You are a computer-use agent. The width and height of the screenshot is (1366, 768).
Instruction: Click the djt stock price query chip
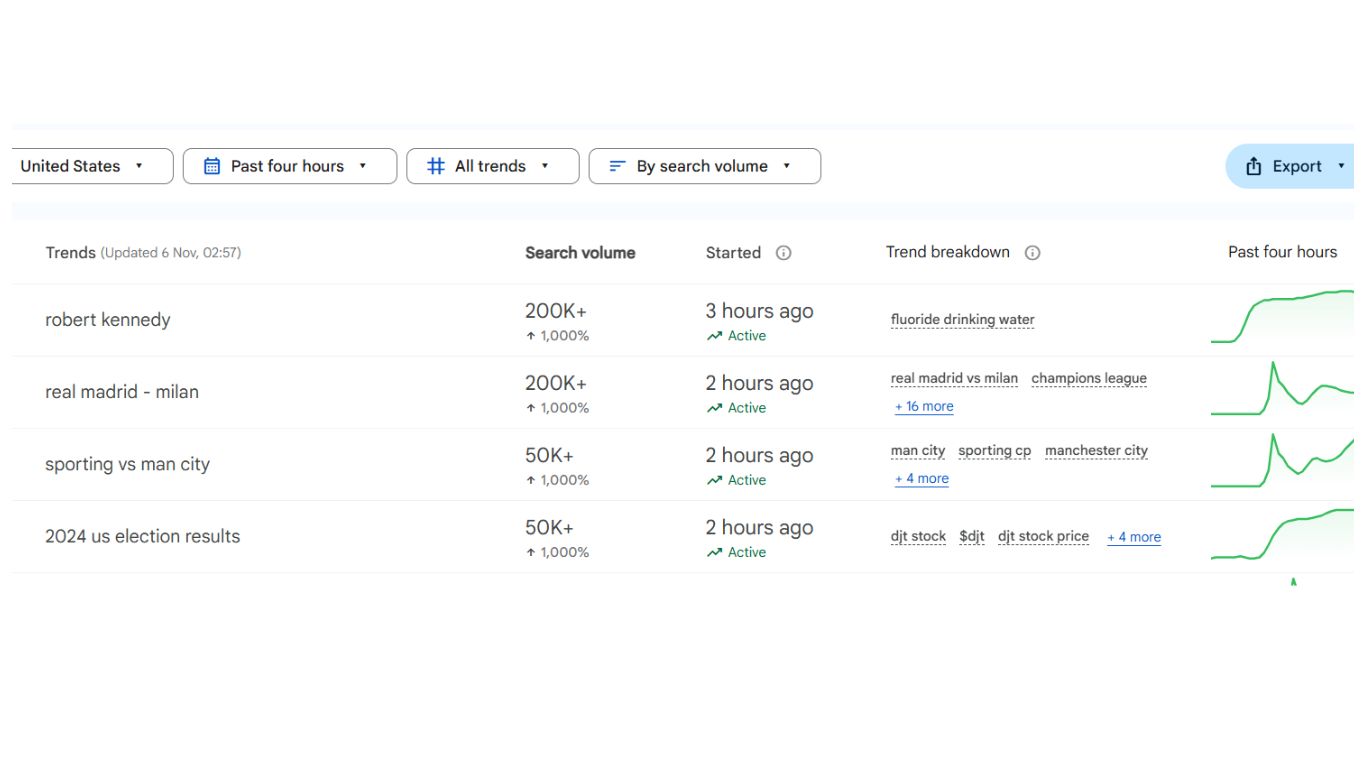point(1043,537)
